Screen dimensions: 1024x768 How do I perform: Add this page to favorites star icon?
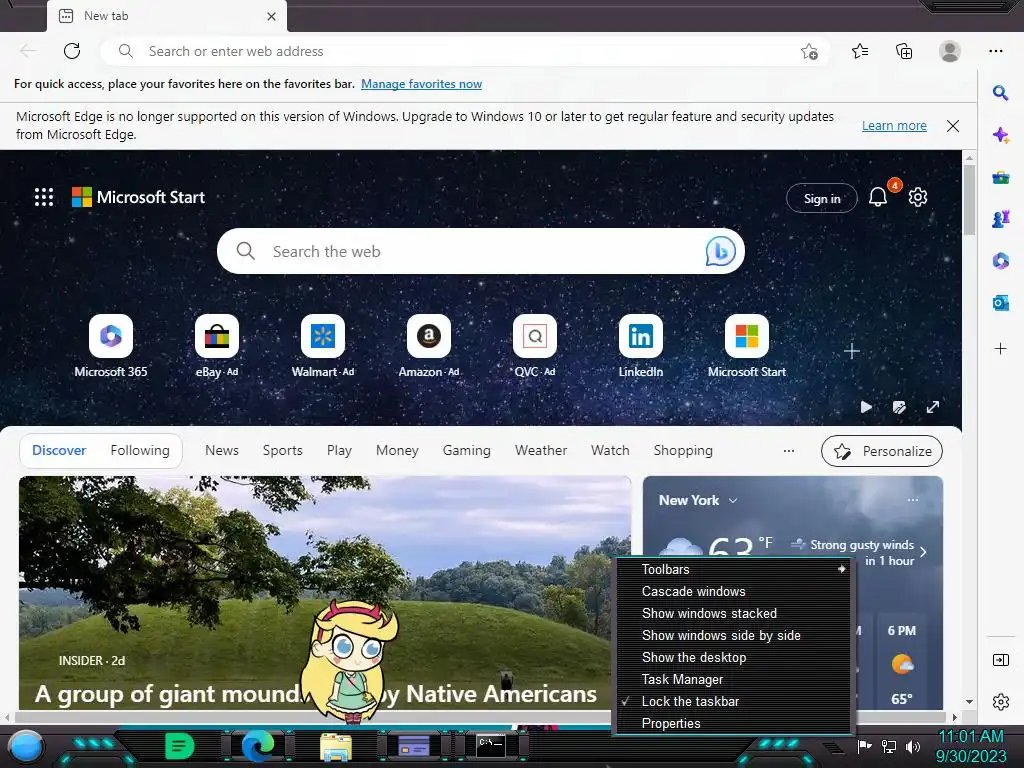pyautogui.click(x=809, y=52)
